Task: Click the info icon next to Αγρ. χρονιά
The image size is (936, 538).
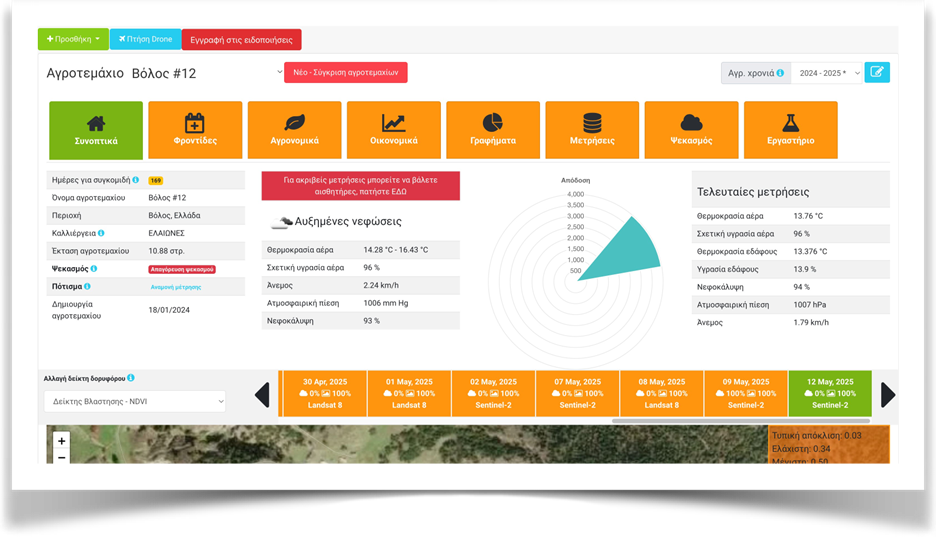Action: pyautogui.click(x=779, y=73)
